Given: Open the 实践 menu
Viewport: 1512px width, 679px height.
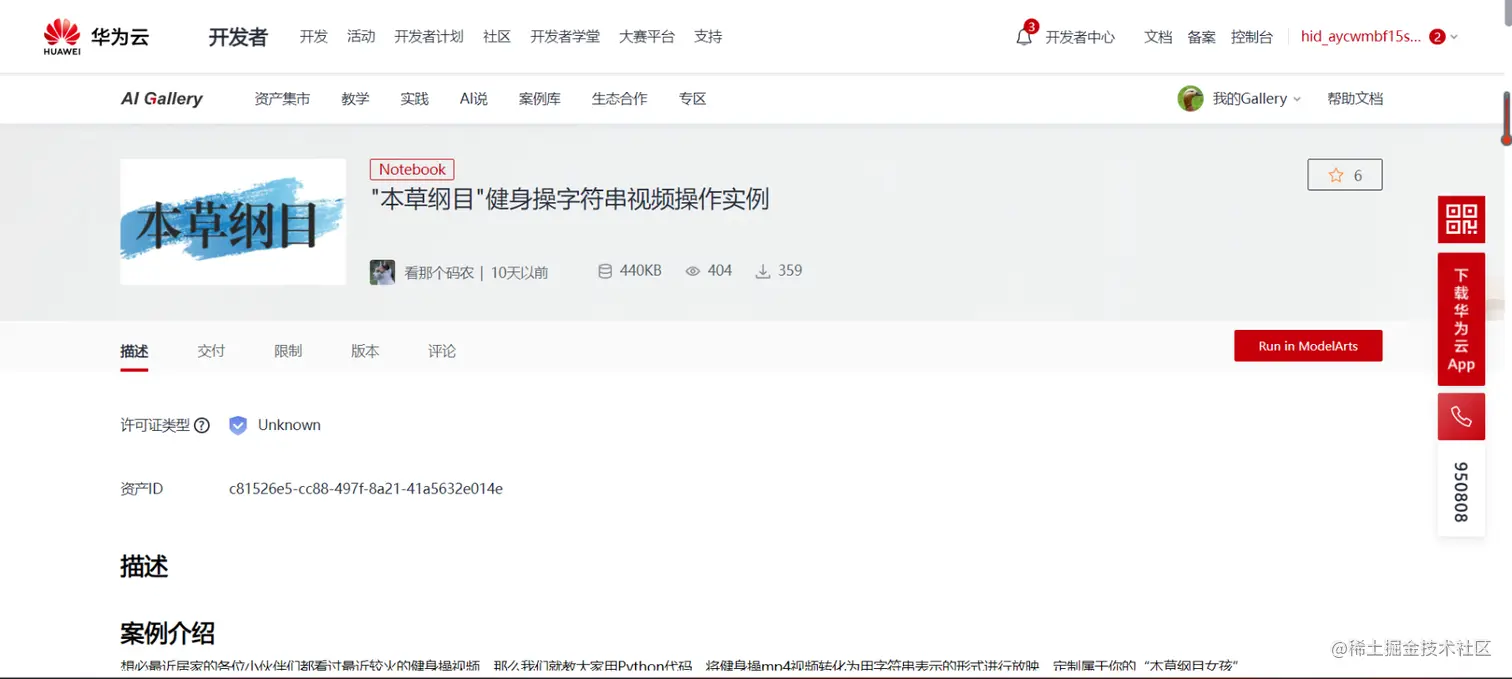Looking at the screenshot, I should tap(414, 99).
